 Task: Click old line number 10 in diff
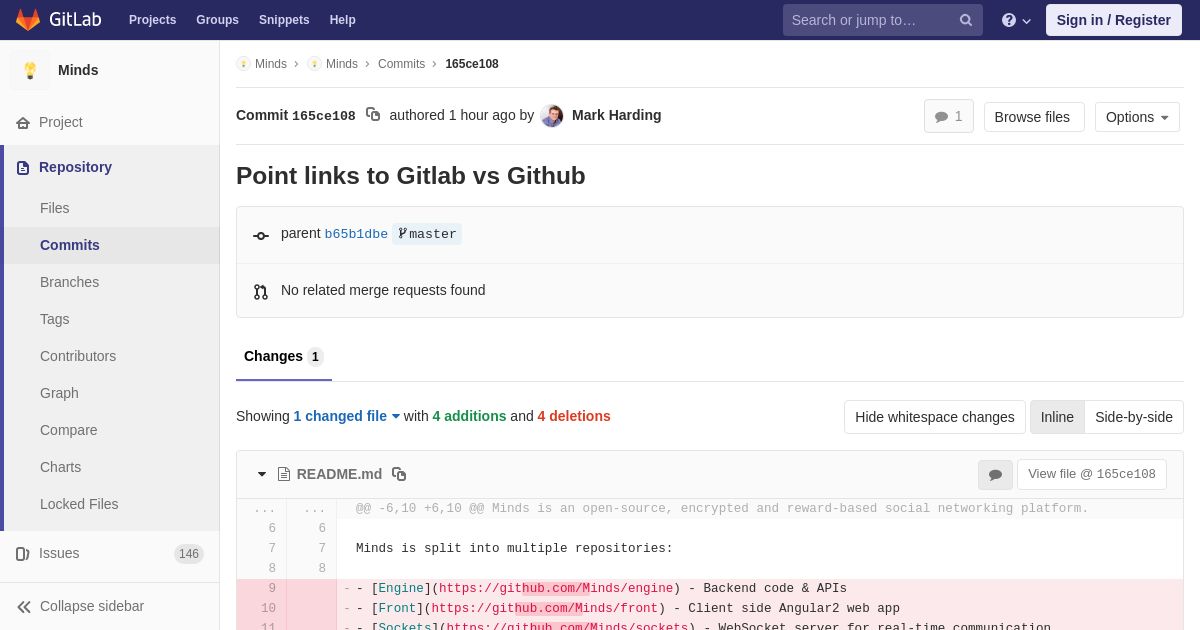(262, 608)
